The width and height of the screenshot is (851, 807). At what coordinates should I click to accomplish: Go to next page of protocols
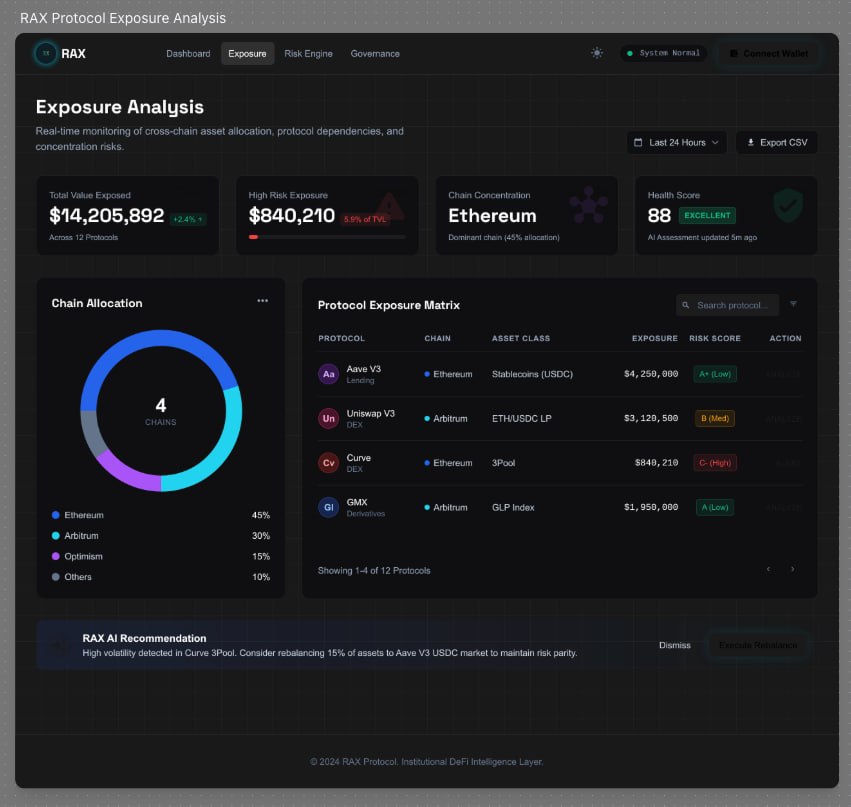point(792,568)
